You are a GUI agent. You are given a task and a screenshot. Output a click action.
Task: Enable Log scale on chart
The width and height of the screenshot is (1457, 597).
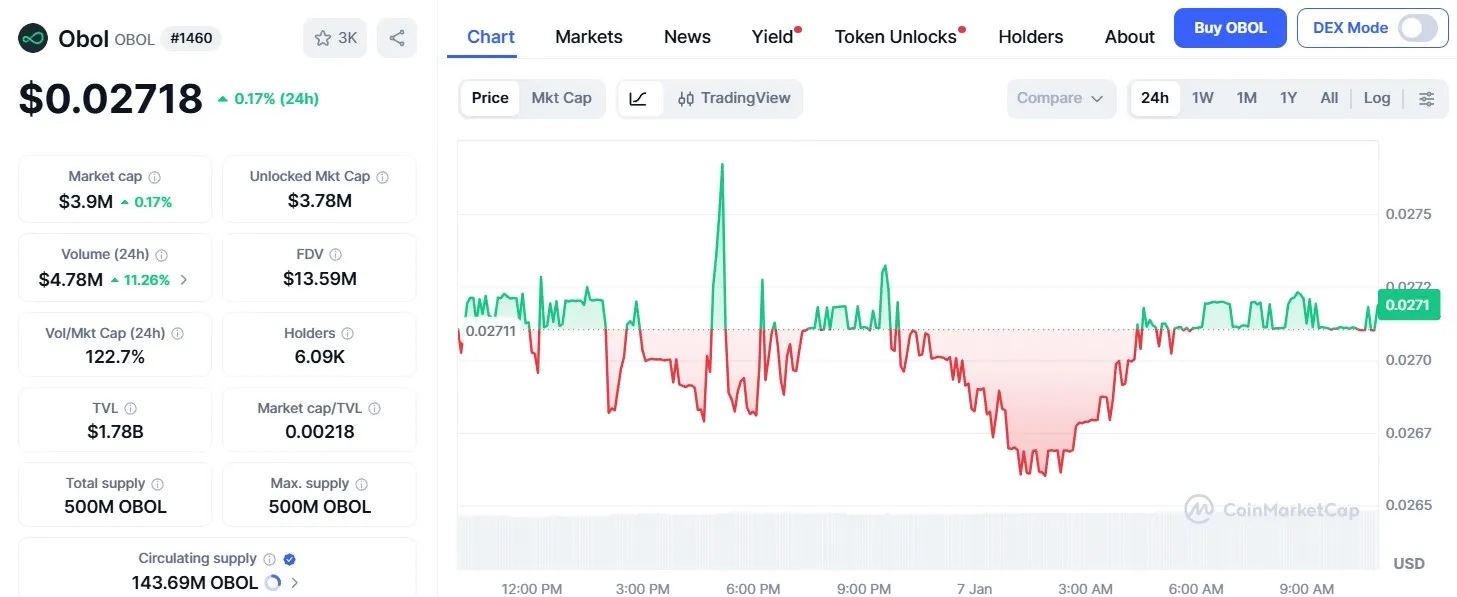coord(1376,98)
